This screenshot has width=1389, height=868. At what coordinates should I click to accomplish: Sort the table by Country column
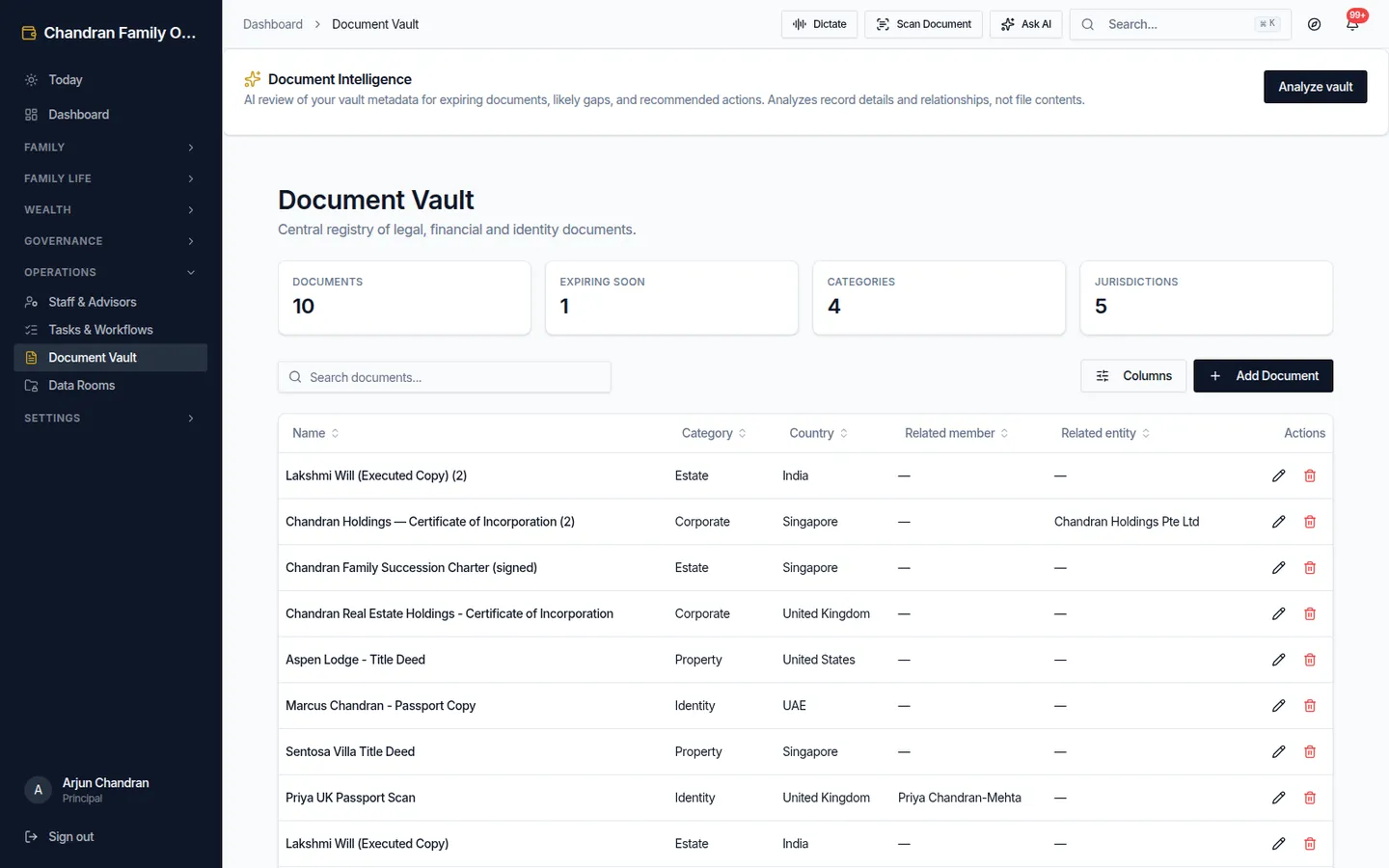(818, 433)
